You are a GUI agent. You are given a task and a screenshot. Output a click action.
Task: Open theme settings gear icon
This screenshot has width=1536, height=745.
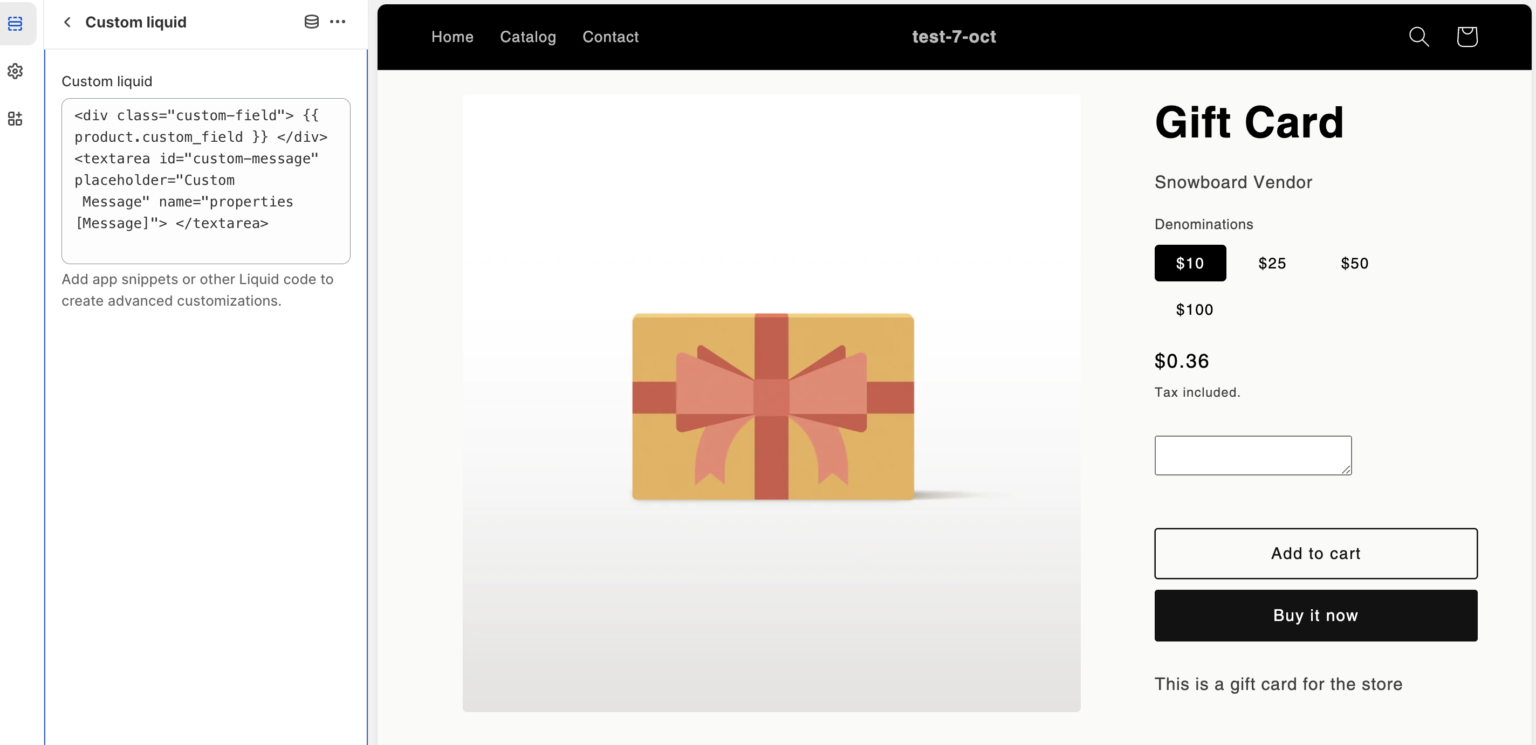coord(15,71)
